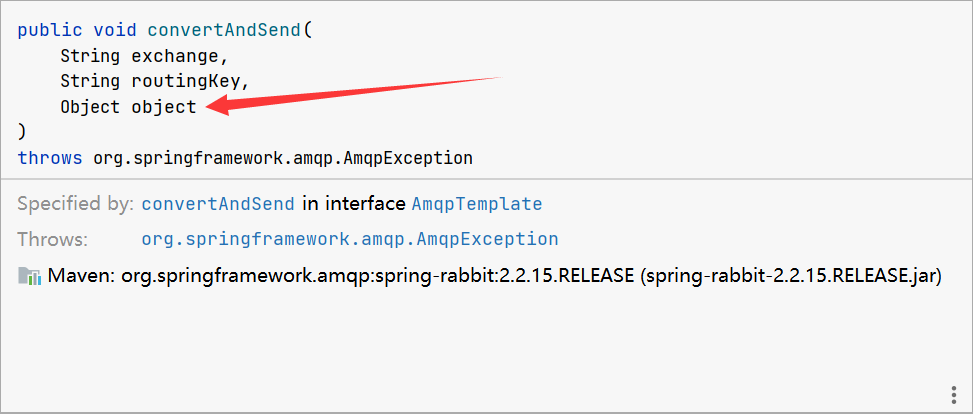Click the word interface before AmqpTemplate
This screenshot has width=973, height=414.
(353, 204)
